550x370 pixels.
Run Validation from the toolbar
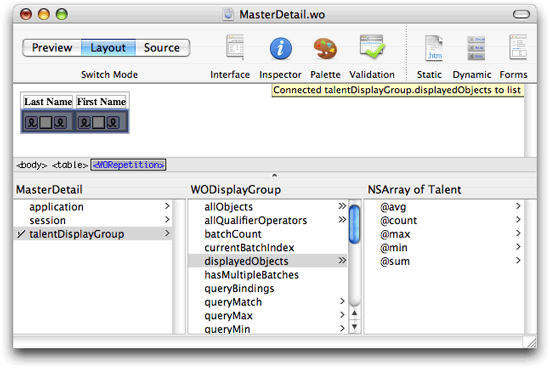372,47
